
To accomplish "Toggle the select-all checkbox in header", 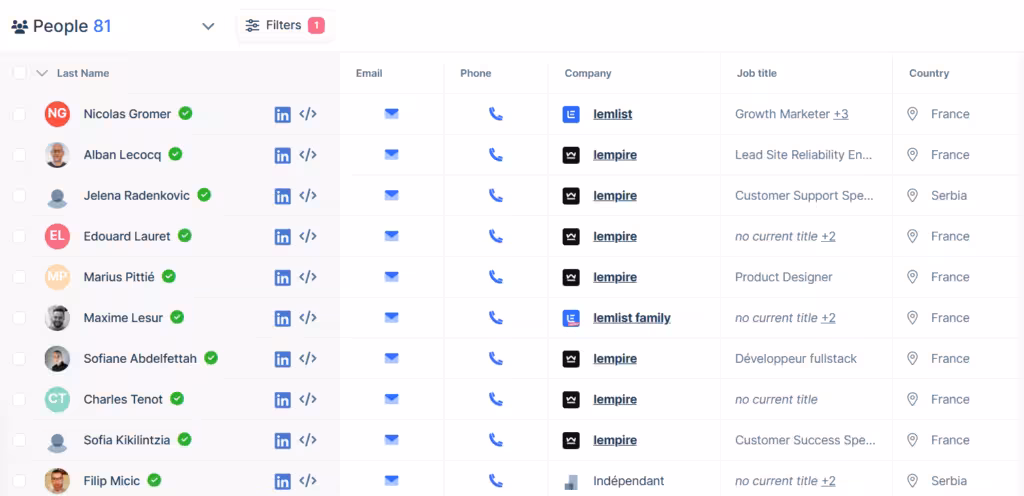I will [19, 73].
